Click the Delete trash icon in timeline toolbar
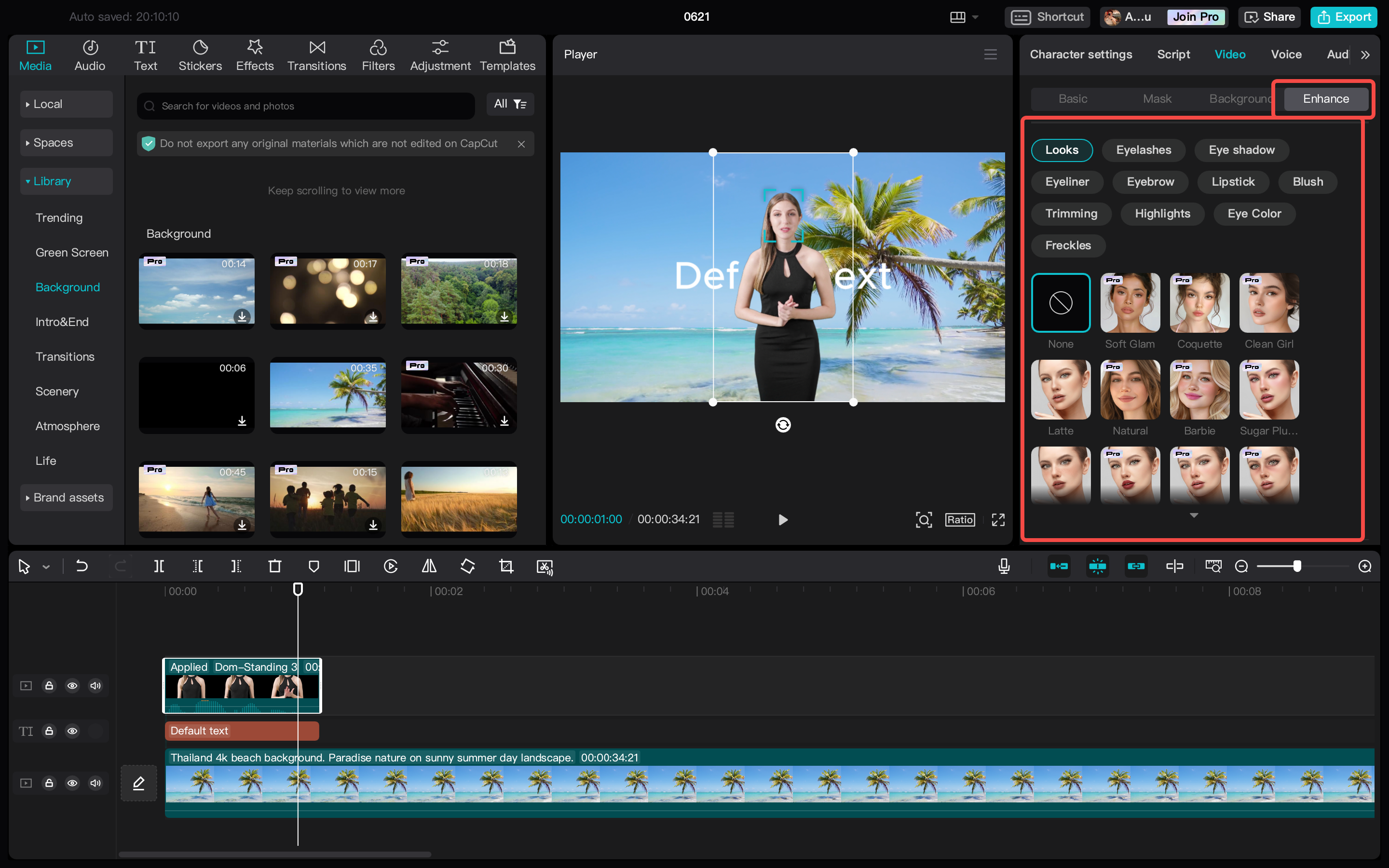This screenshot has width=1389, height=868. pos(275,567)
